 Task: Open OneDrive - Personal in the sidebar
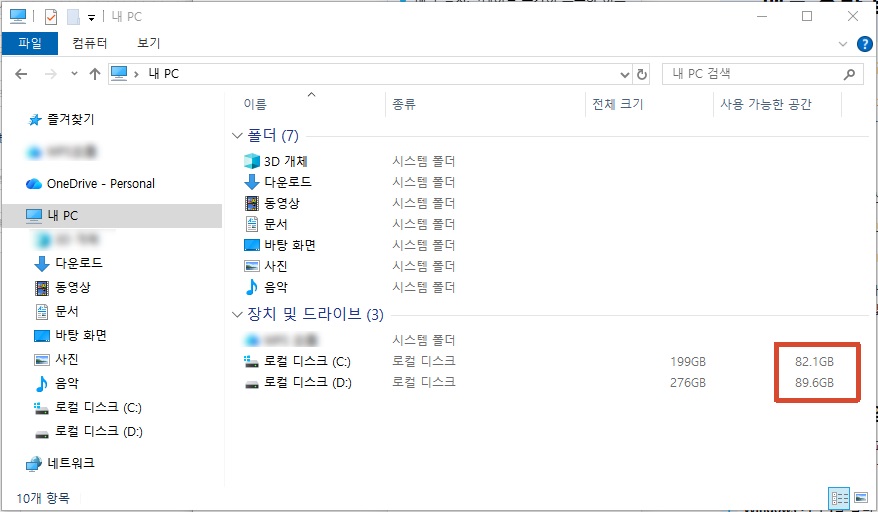tap(90, 184)
